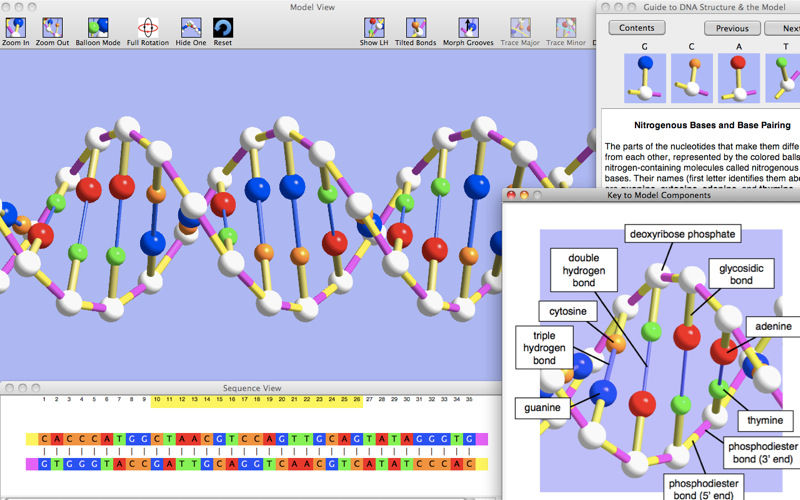The width and height of the screenshot is (800, 500).
Task: Click the first G base in bottom sequence strand
Action: coord(44,464)
